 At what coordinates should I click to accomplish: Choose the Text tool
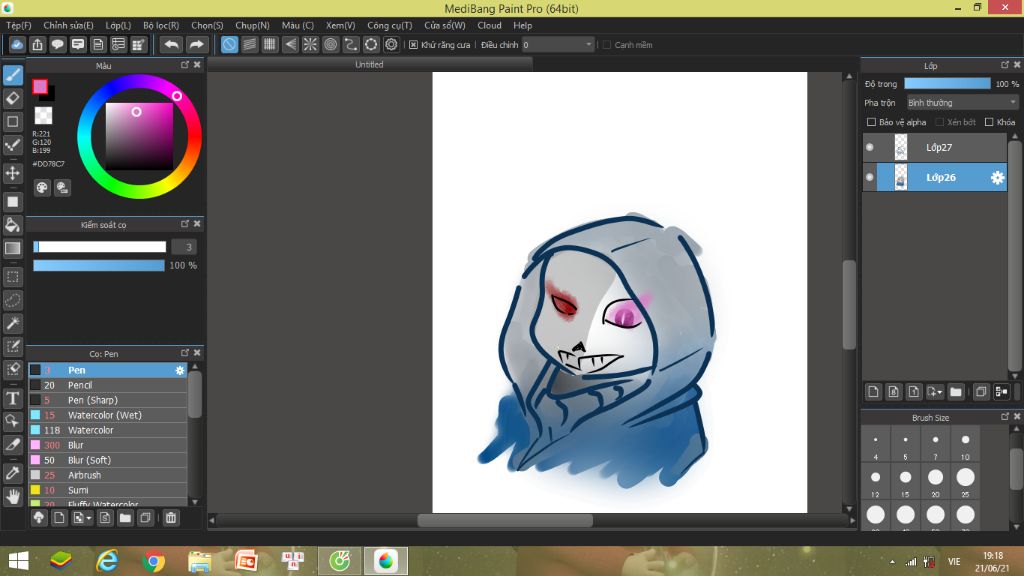pos(13,398)
